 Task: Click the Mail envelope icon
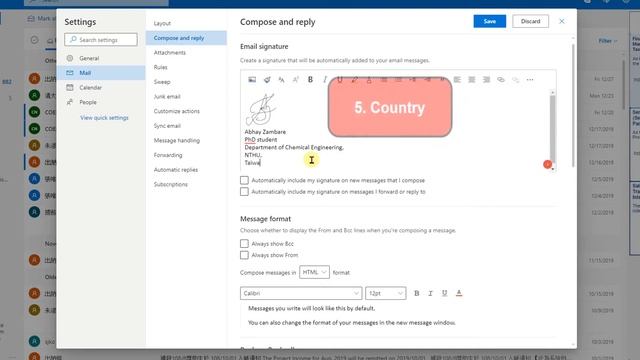point(70,73)
